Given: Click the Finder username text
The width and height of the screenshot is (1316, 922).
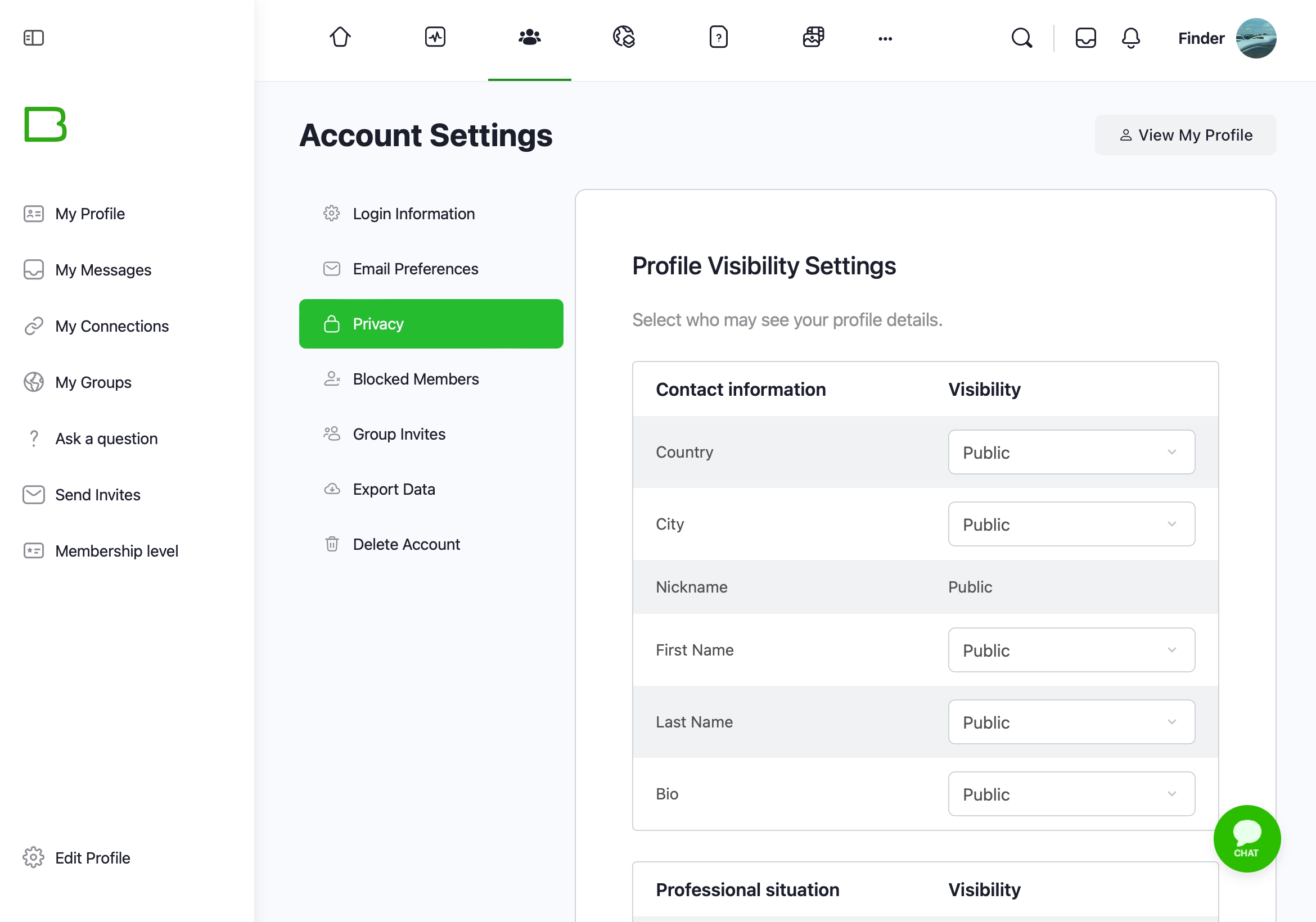Looking at the screenshot, I should [1201, 38].
